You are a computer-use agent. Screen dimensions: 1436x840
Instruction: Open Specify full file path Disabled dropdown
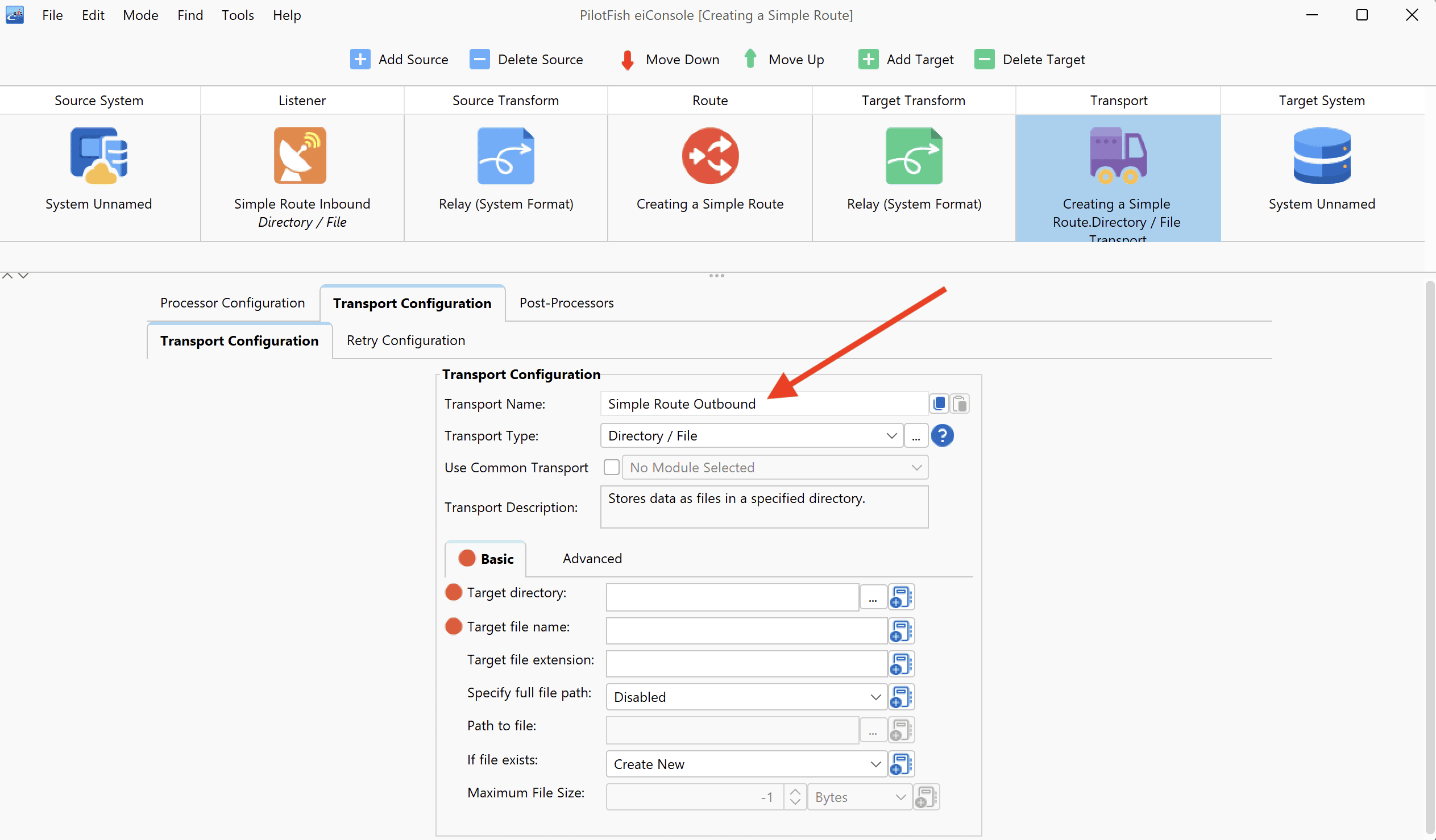[x=746, y=696]
